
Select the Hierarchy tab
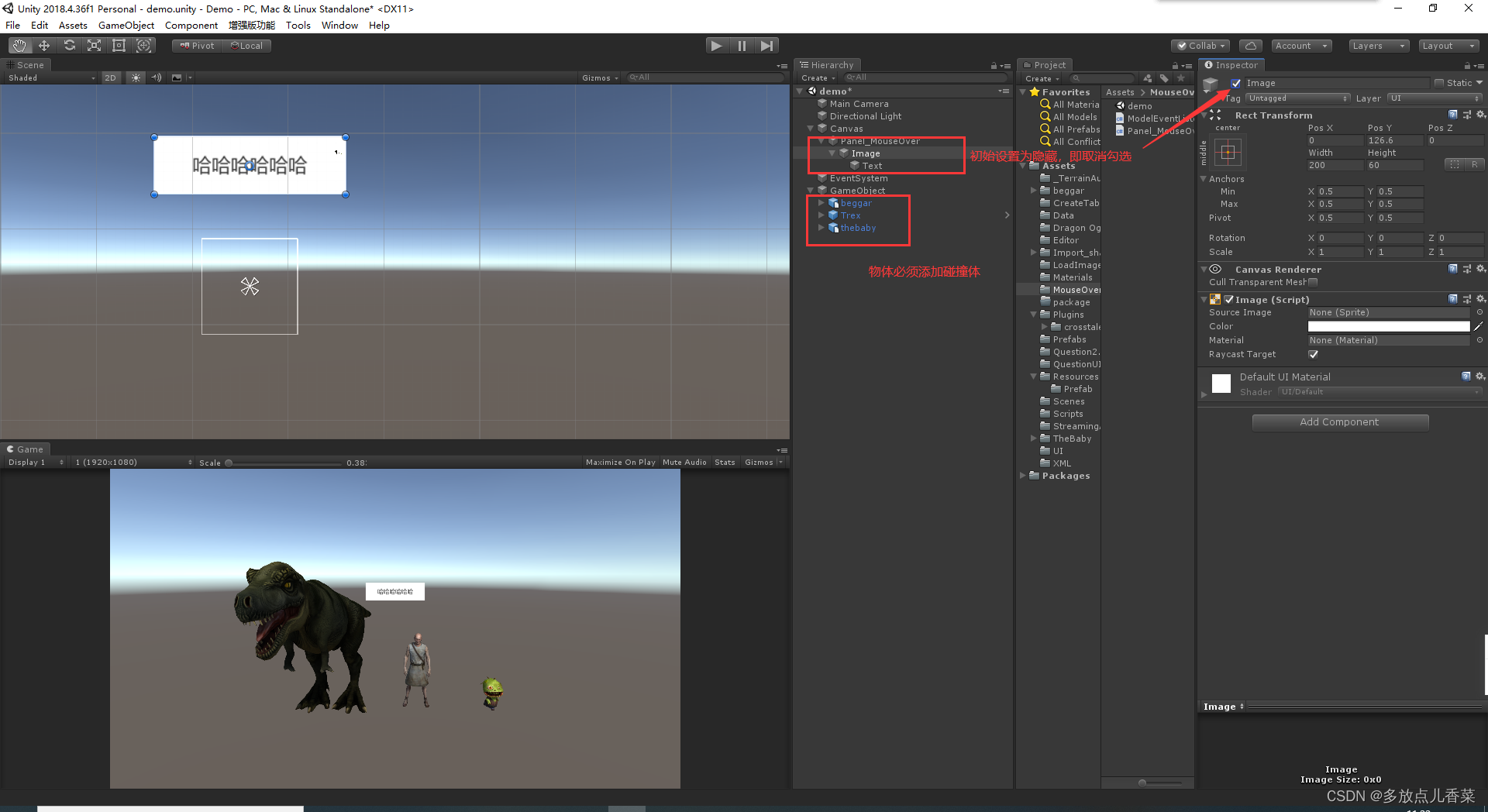point(827,65)
